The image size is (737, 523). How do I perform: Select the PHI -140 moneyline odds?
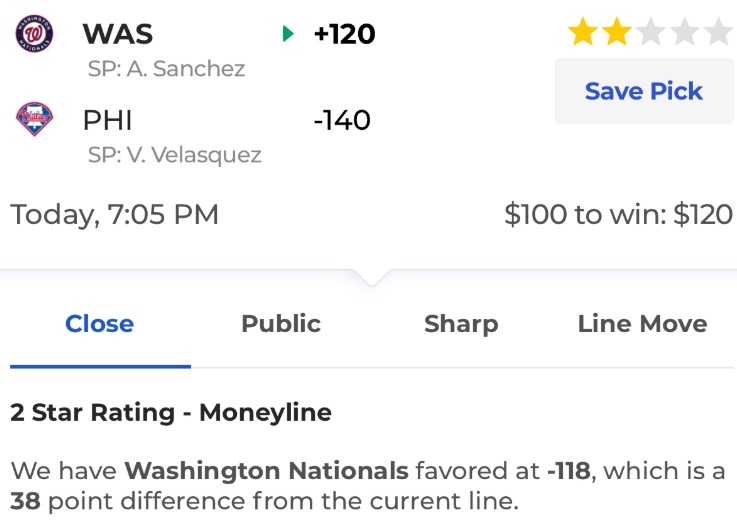pyautogui.click(x=342, y=120)
